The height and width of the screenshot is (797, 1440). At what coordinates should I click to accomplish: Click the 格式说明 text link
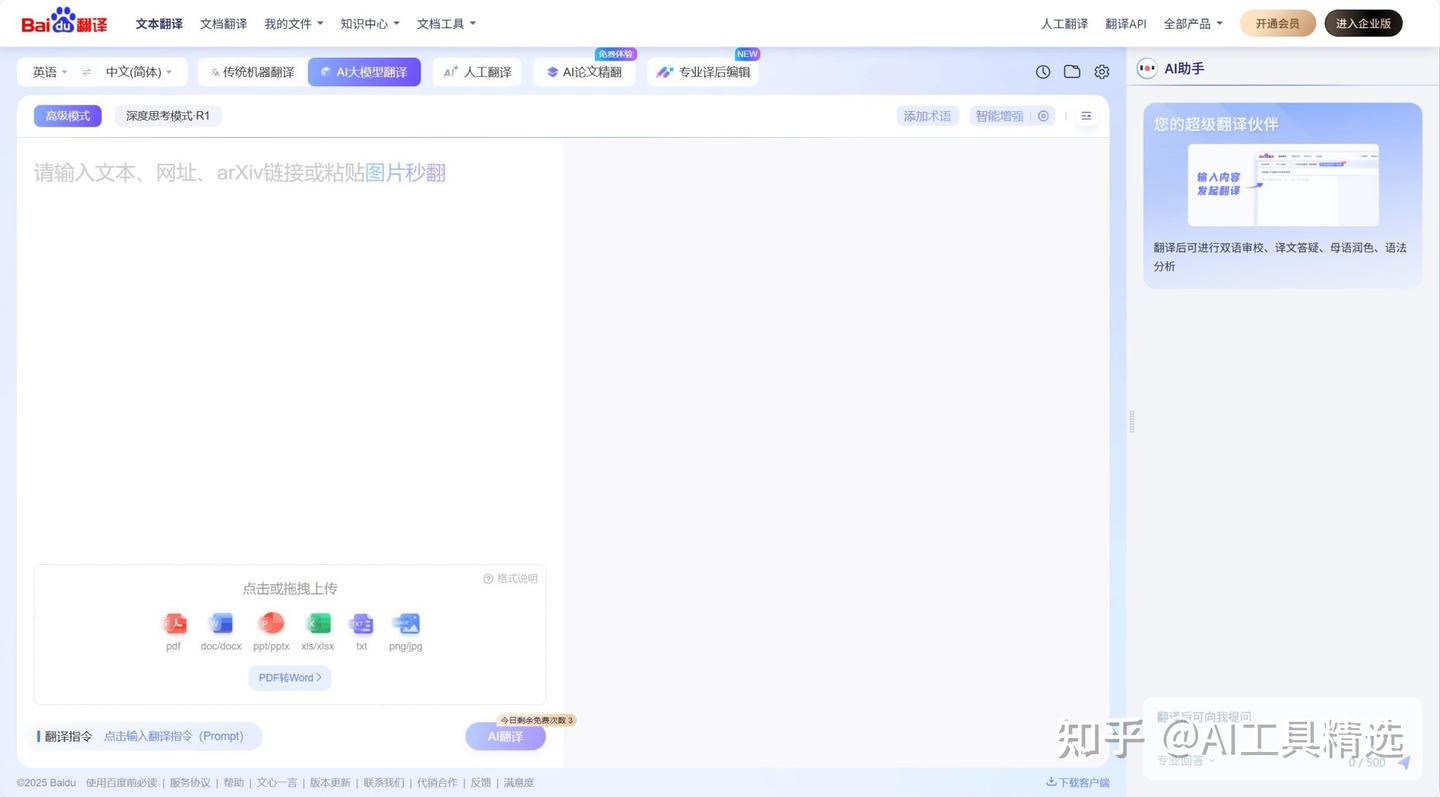[x=517, y=578]
